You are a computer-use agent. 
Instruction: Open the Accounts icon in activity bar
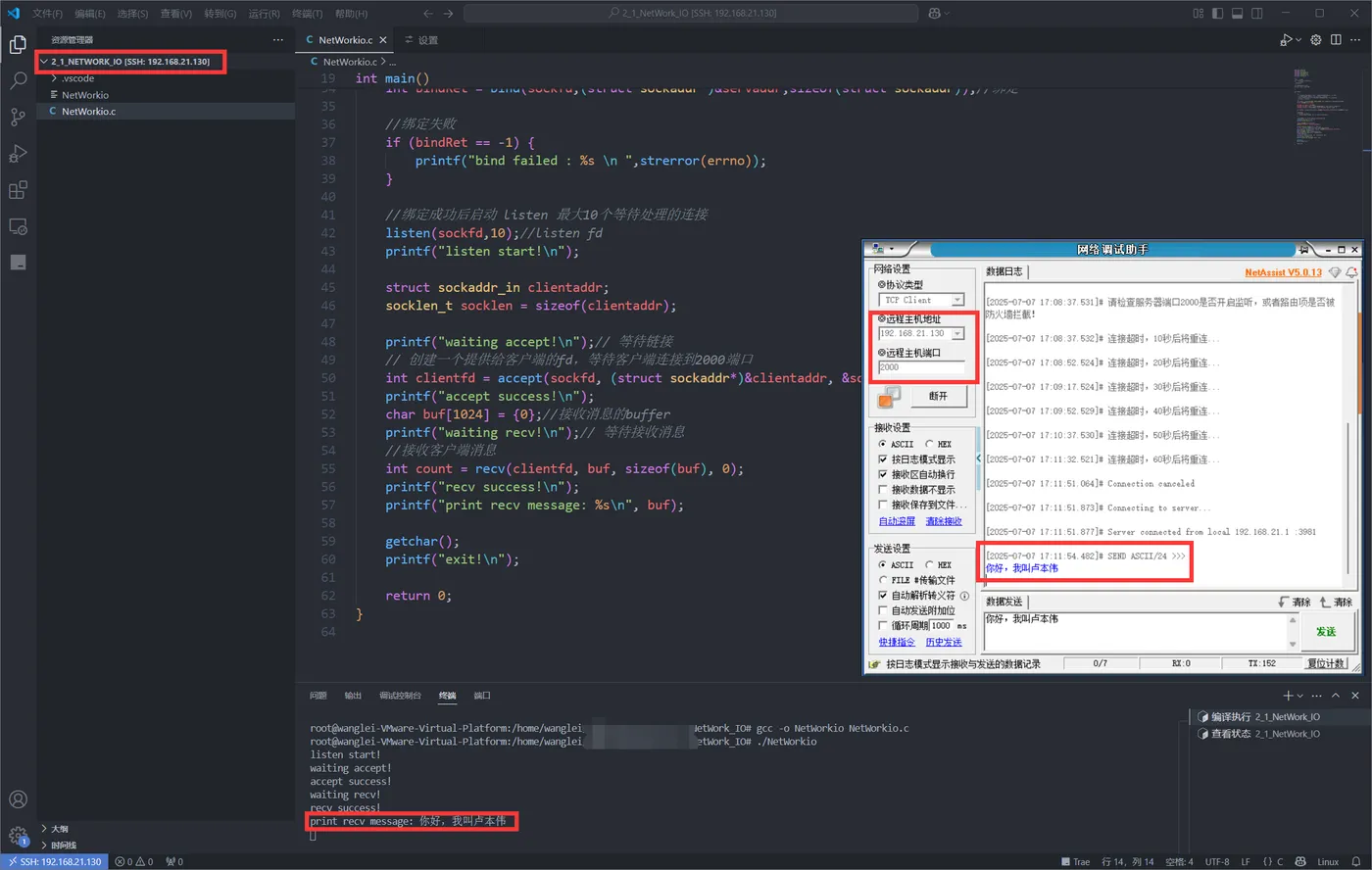pyautogui.click(x=18, y=799)
